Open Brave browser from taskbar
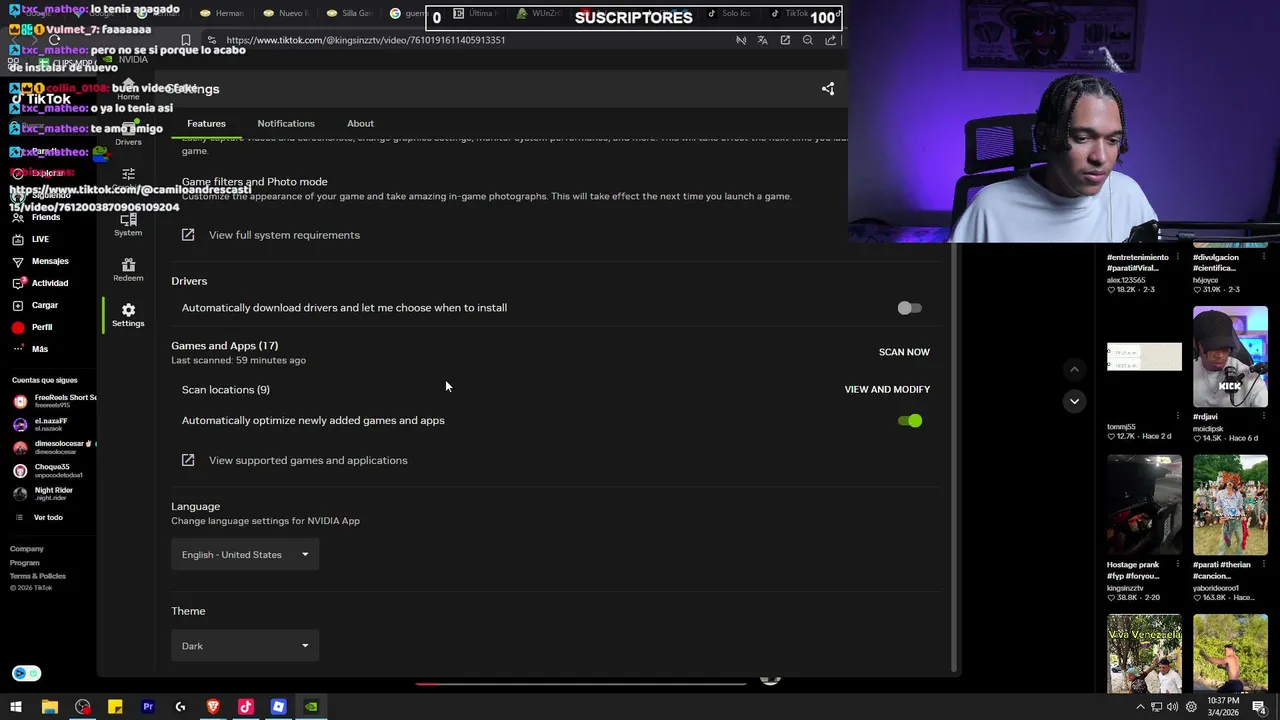The width and height of the screenshot is (1280, 720). [x=213, y=707]
